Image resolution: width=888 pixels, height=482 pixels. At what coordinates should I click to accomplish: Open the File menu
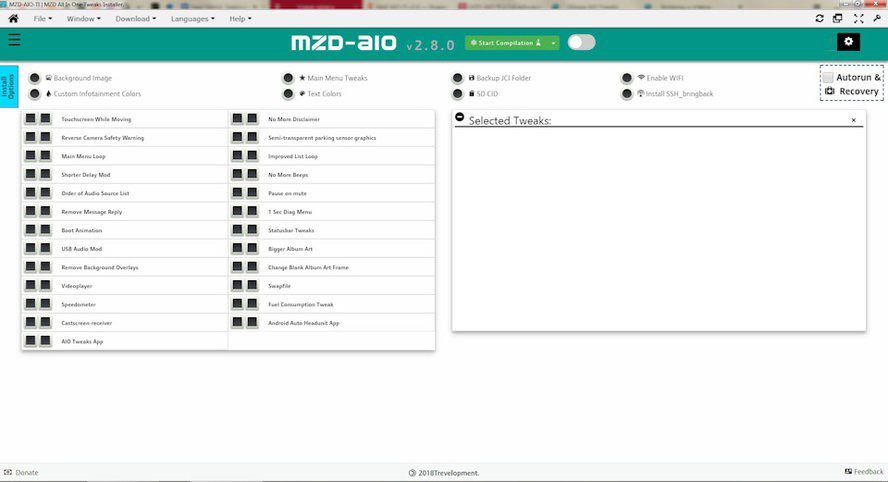coord(44,18)
